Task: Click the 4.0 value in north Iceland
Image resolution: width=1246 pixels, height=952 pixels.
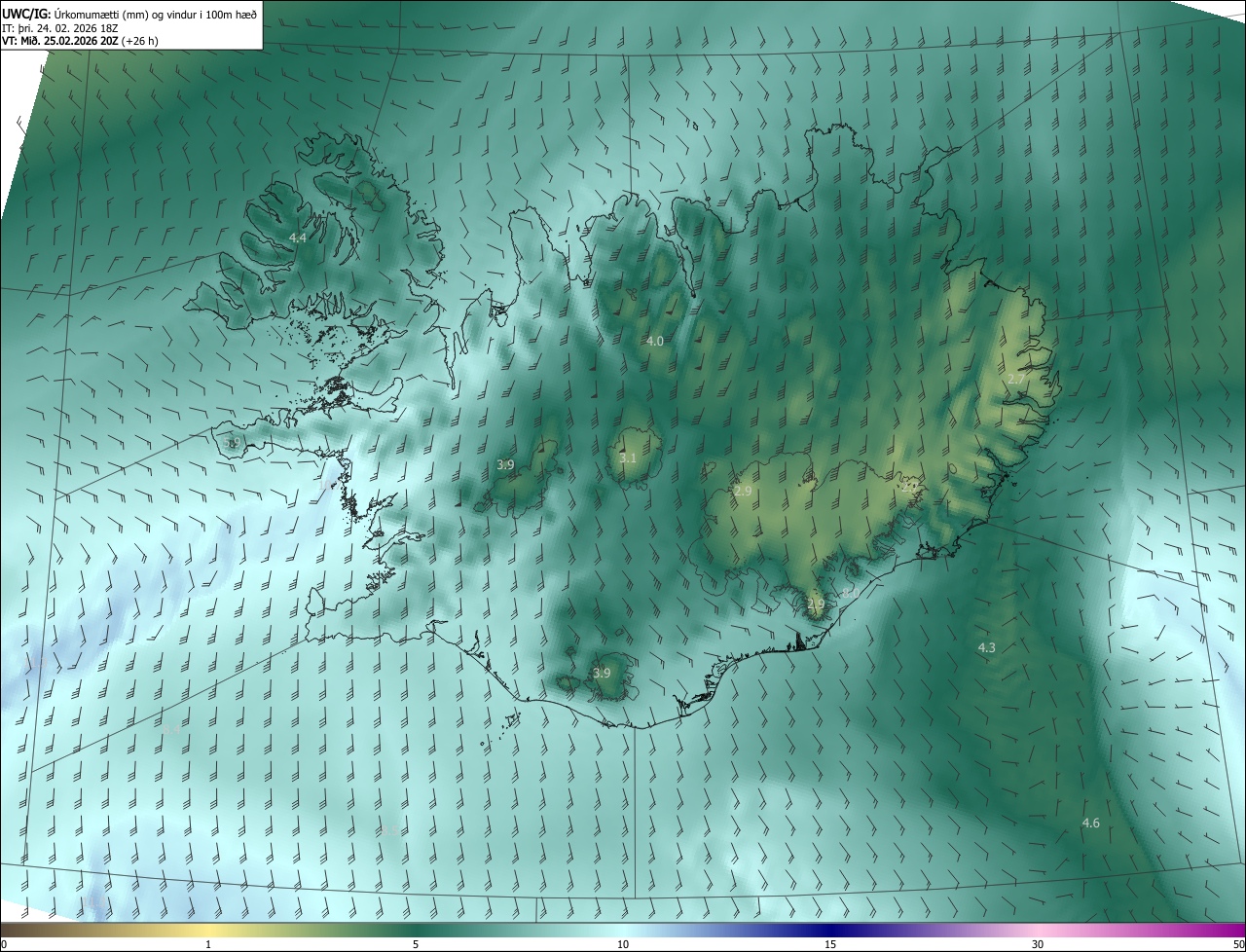Action: click(x=655, y=341)
